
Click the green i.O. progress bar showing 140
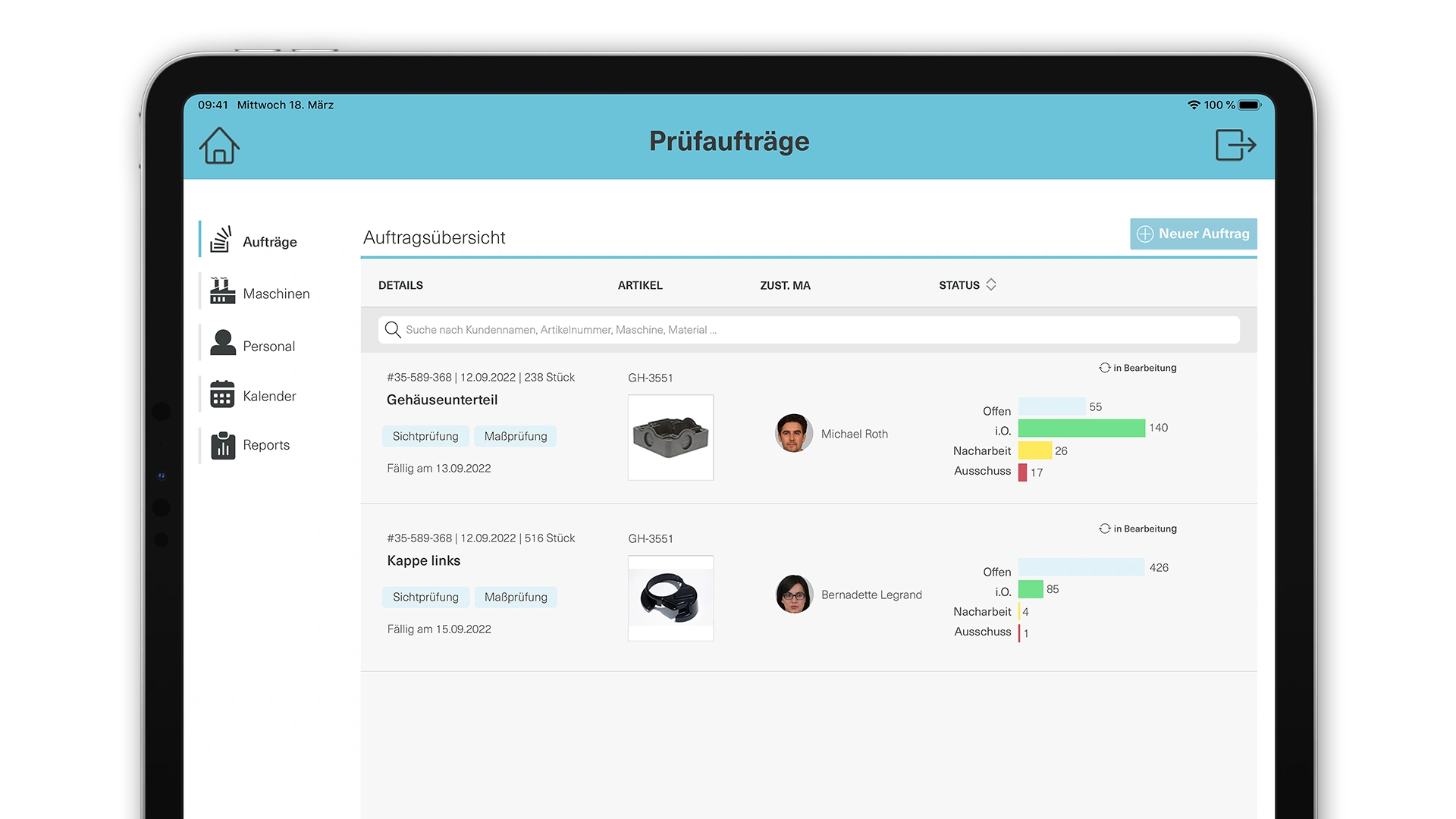[1082, 428]
